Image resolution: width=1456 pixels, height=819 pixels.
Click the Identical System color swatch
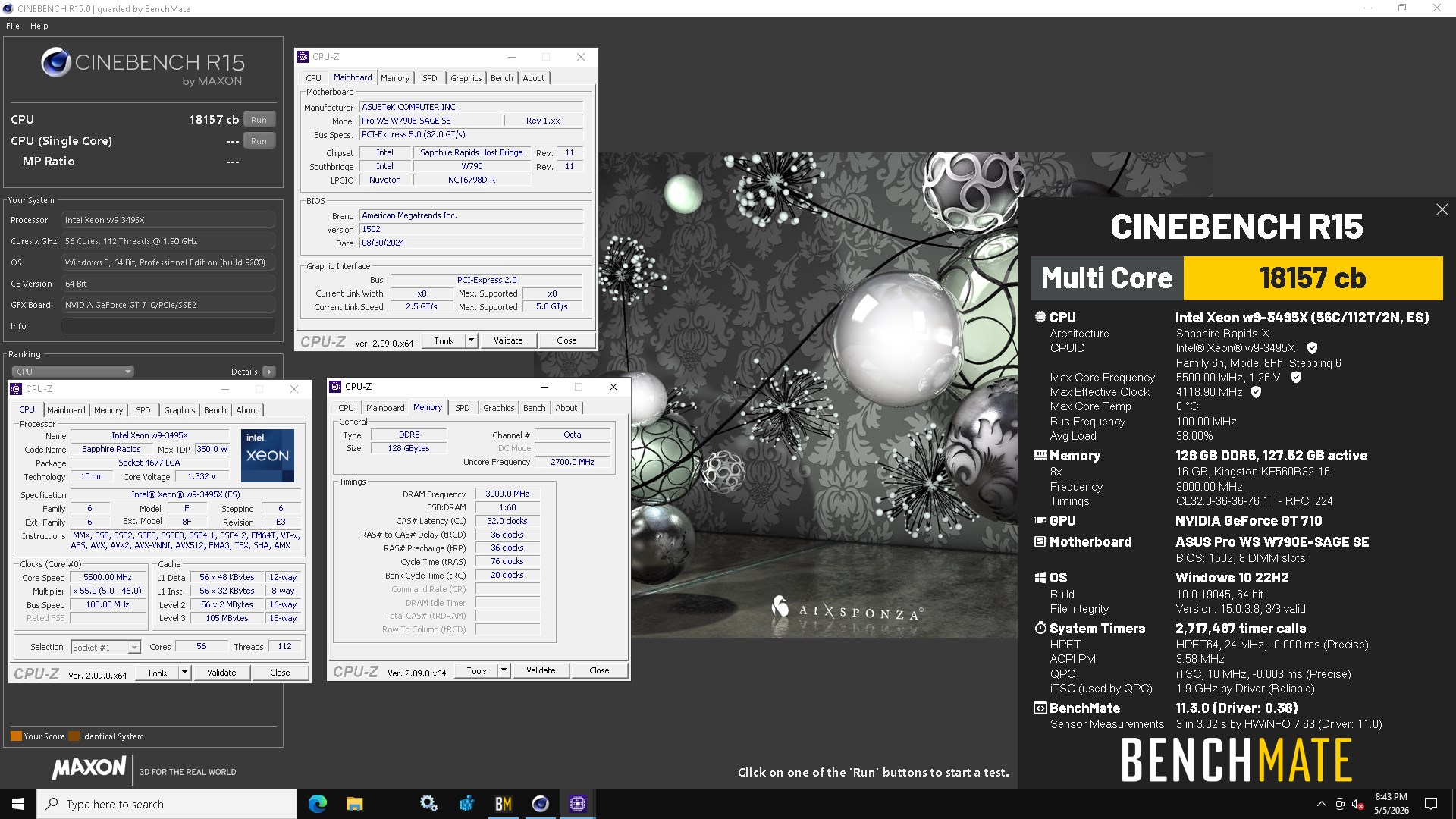(74, 736)
